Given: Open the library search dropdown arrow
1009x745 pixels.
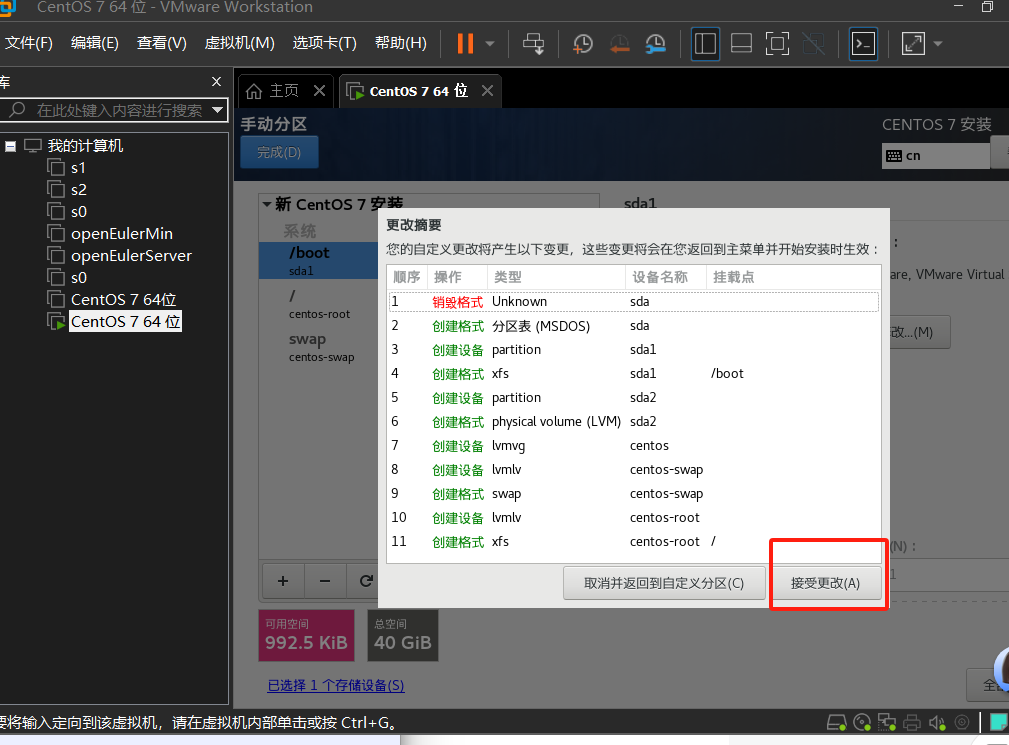Looking at the screenshot, I should pos(218,110).
